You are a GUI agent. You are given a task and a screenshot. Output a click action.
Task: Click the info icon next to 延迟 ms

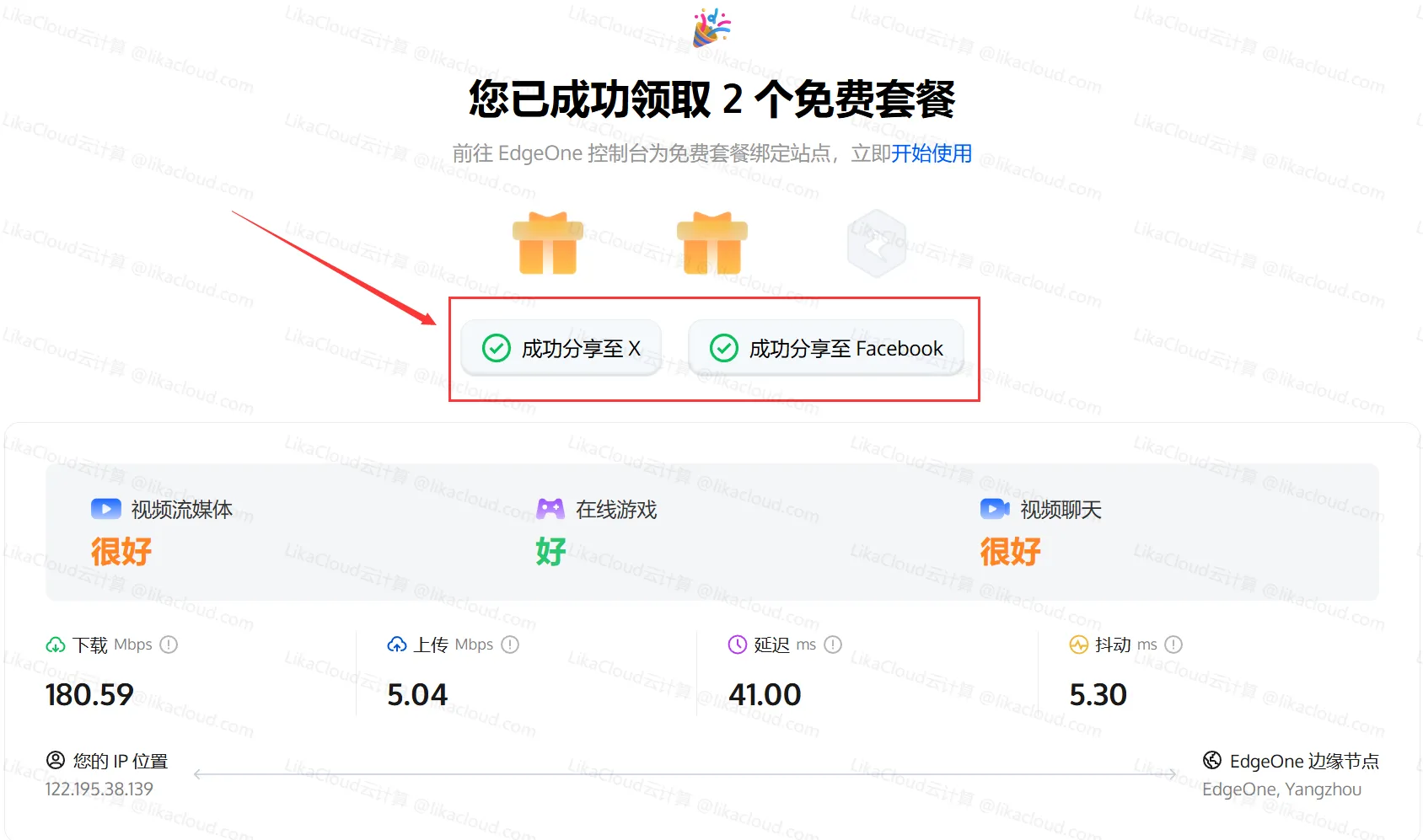coord(833,645)
